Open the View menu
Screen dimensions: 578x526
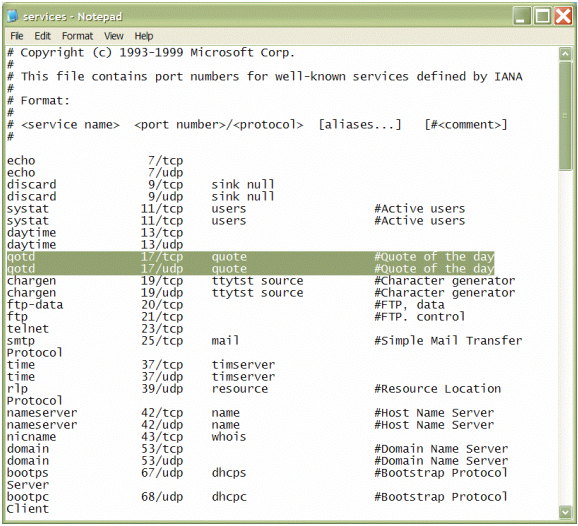click(114, 36)
